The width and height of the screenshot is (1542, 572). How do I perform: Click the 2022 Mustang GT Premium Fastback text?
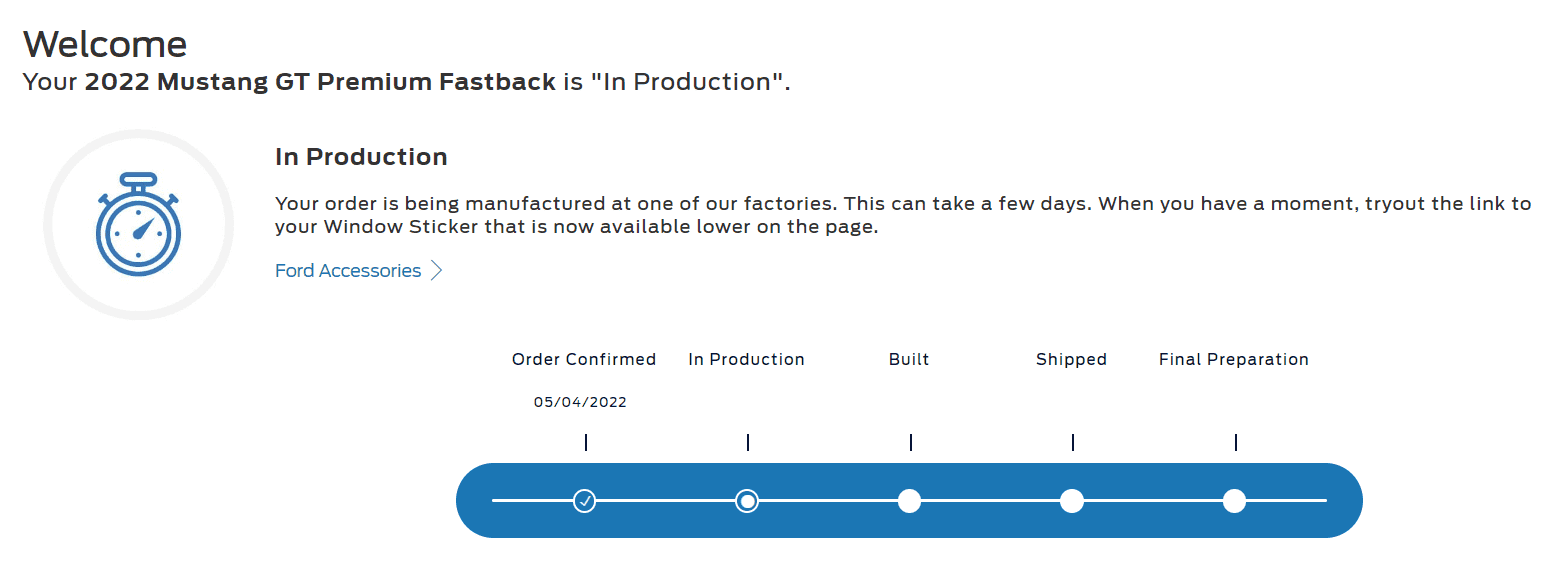coord(320,82)
